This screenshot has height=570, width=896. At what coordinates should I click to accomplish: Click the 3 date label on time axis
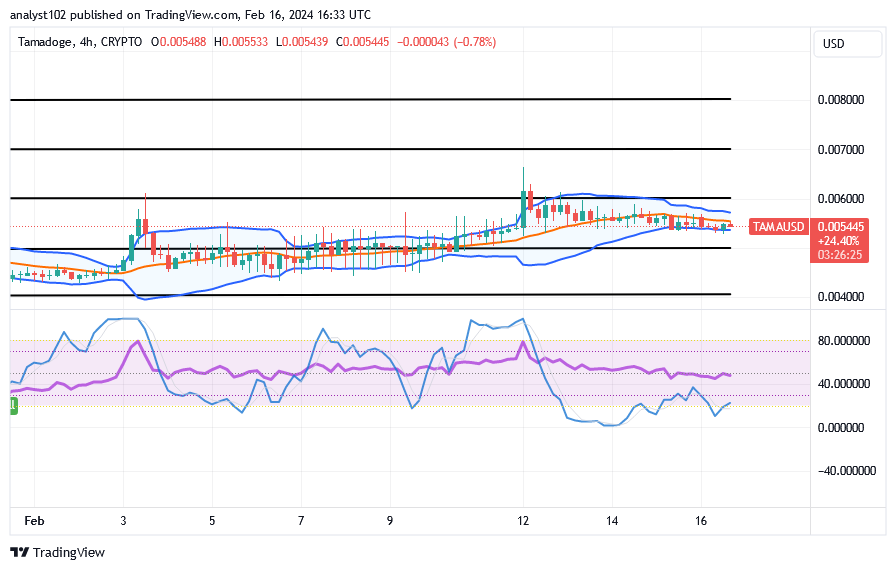pyautogui.click(x=123, y=521)
